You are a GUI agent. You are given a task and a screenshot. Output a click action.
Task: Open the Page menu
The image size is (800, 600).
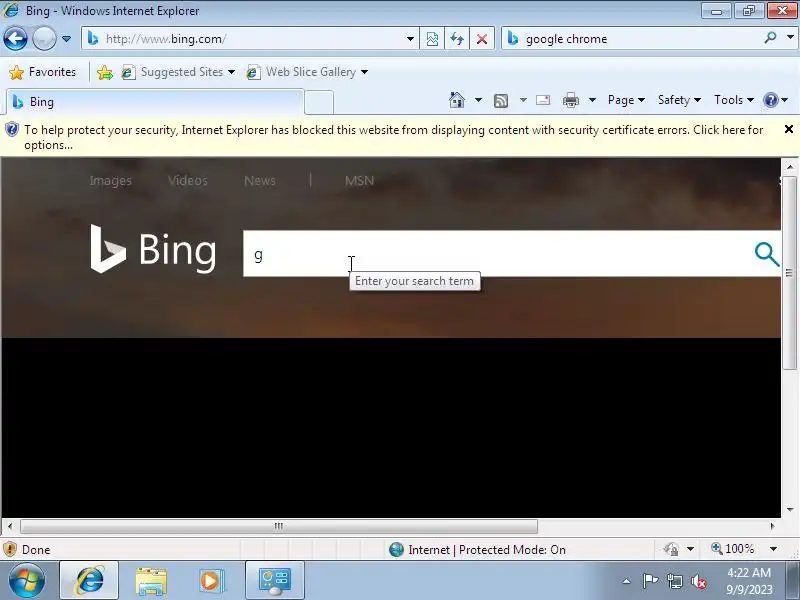pyautogui.click(x=626, y=100)
